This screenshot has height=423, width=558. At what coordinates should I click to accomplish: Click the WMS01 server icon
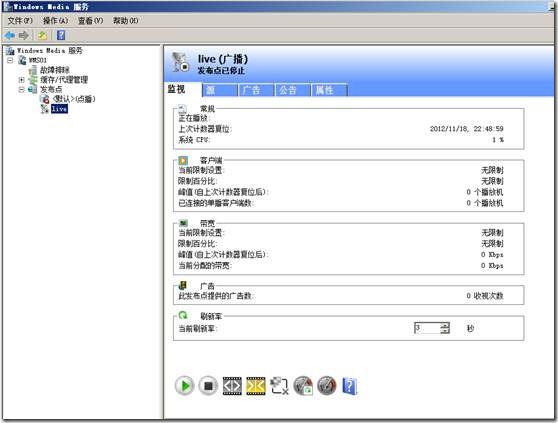(22, 60)
